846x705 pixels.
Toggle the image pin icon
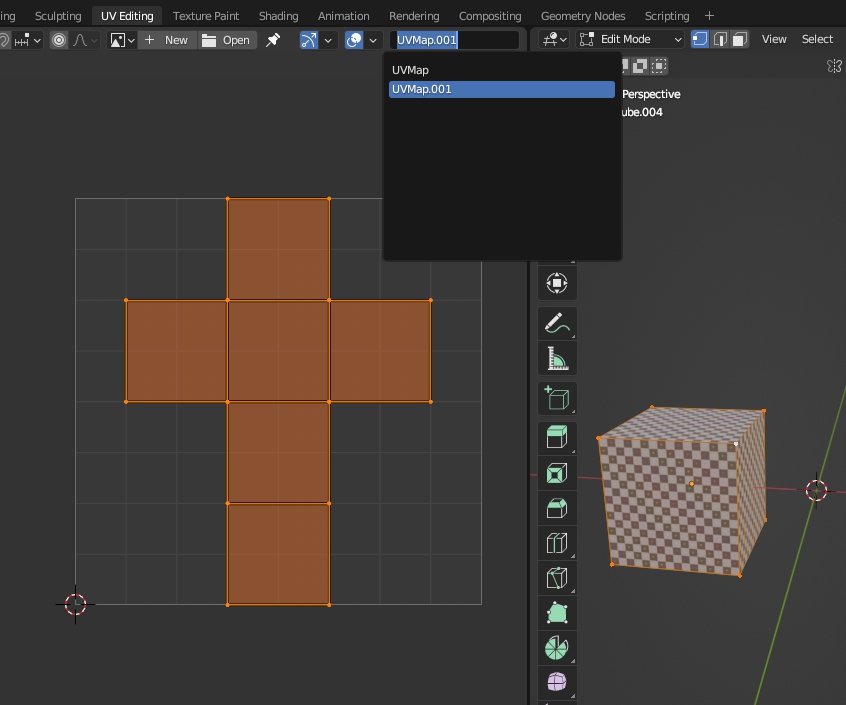(273, 40)
